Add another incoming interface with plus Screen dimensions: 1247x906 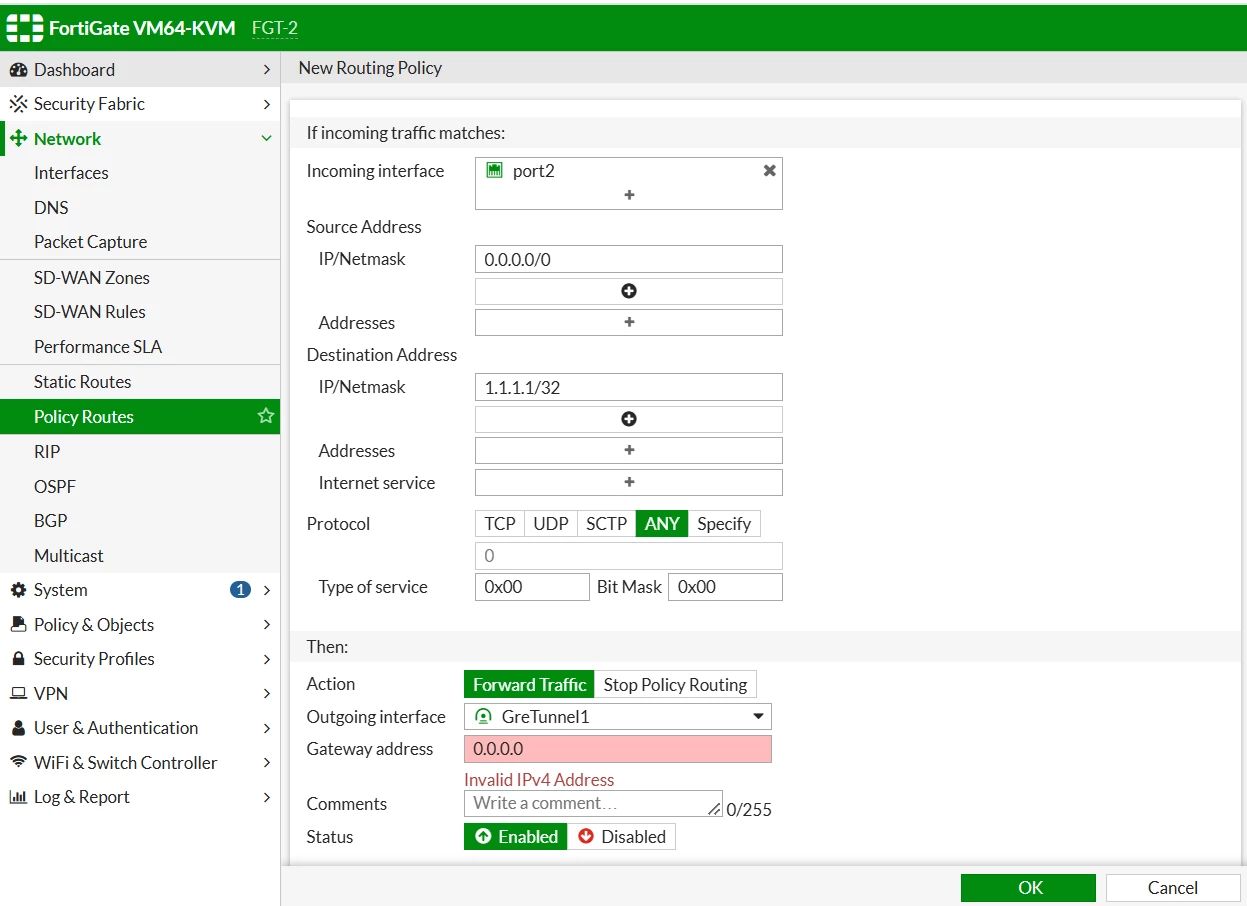tap(629, 195)
